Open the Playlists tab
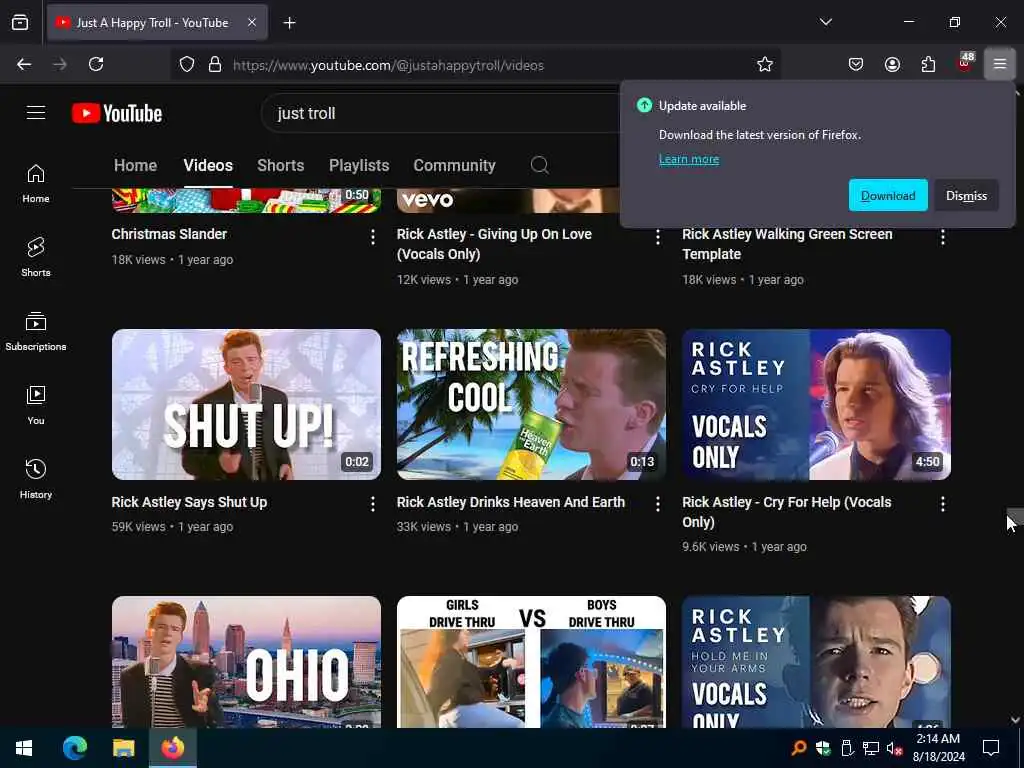This screenshot has width=1024, height=768. point(359,165)
